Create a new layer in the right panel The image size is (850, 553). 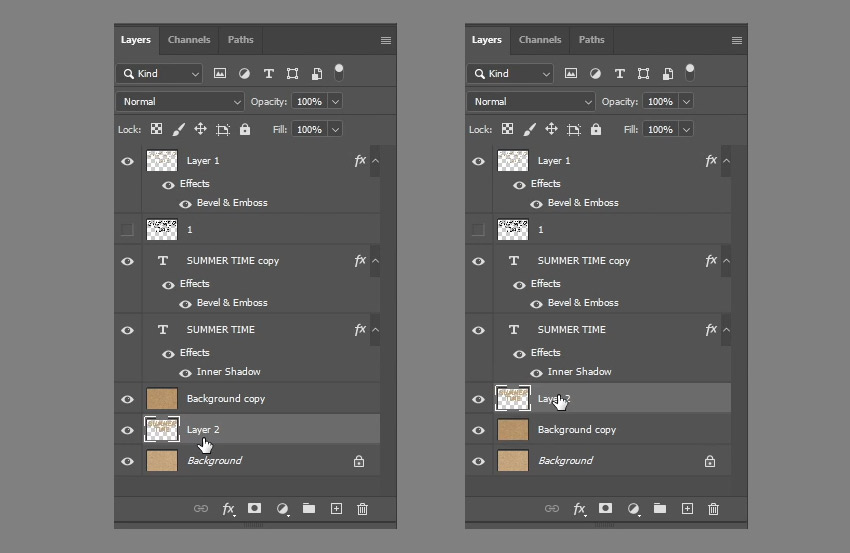pyautogui.click(x=687, y=509)
